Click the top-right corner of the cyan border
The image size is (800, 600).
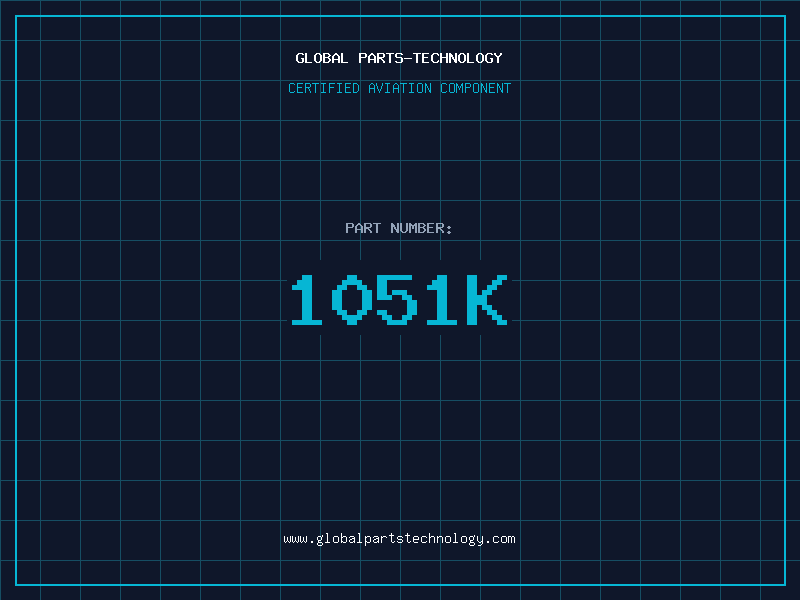(784, 16)
